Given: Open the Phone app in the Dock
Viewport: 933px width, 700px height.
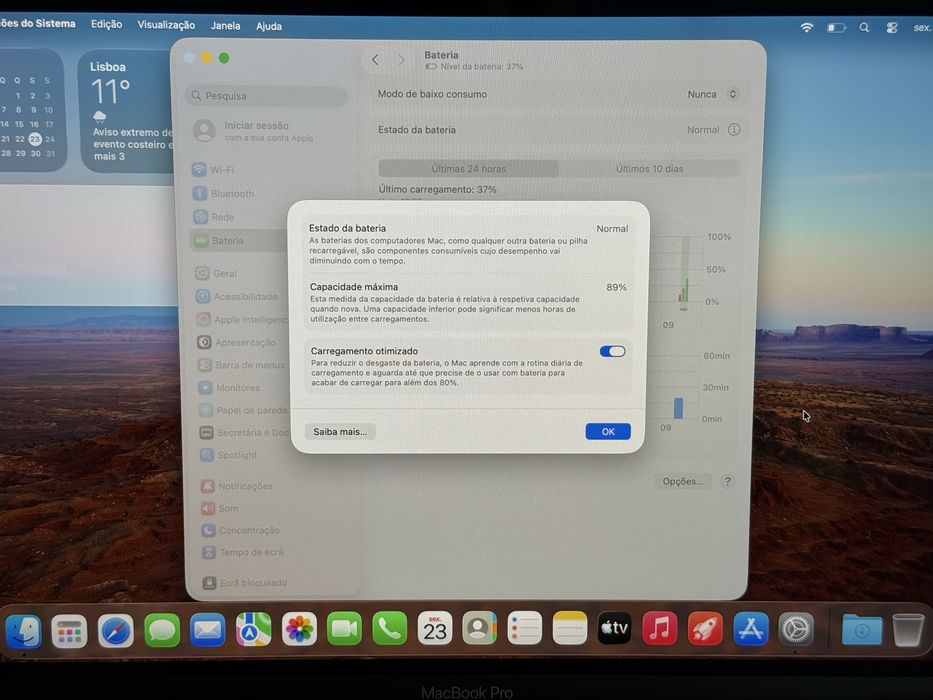Looking at the screenshot, I should coord(390,629).
